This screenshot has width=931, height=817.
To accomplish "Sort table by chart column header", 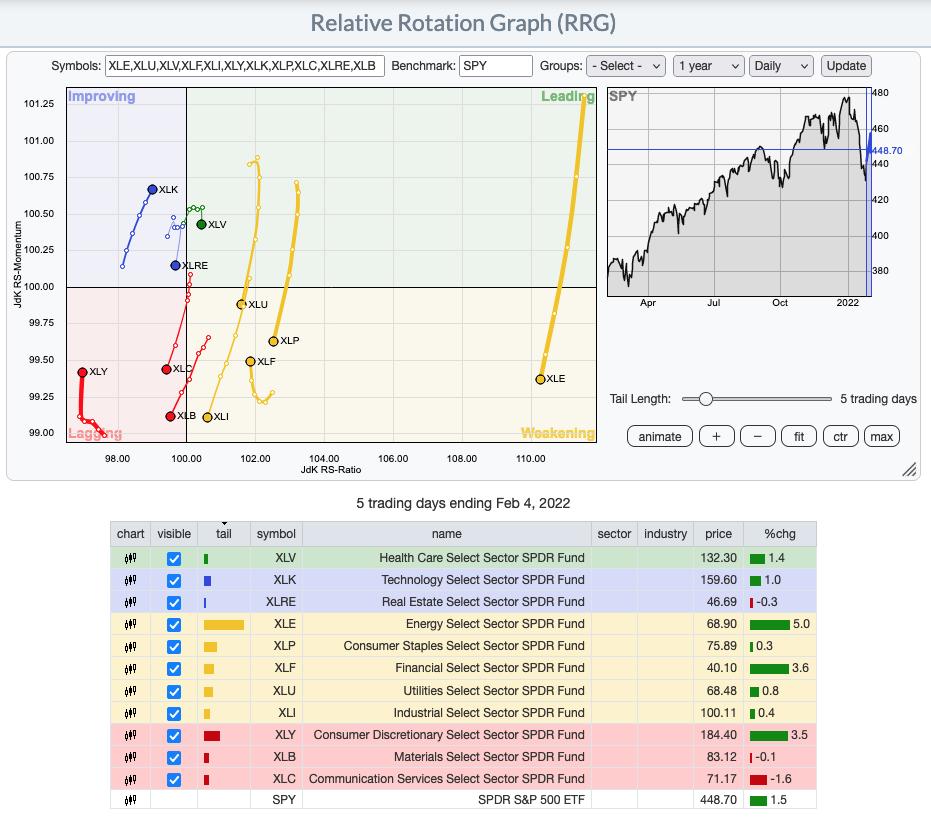I will click(131, 534).
